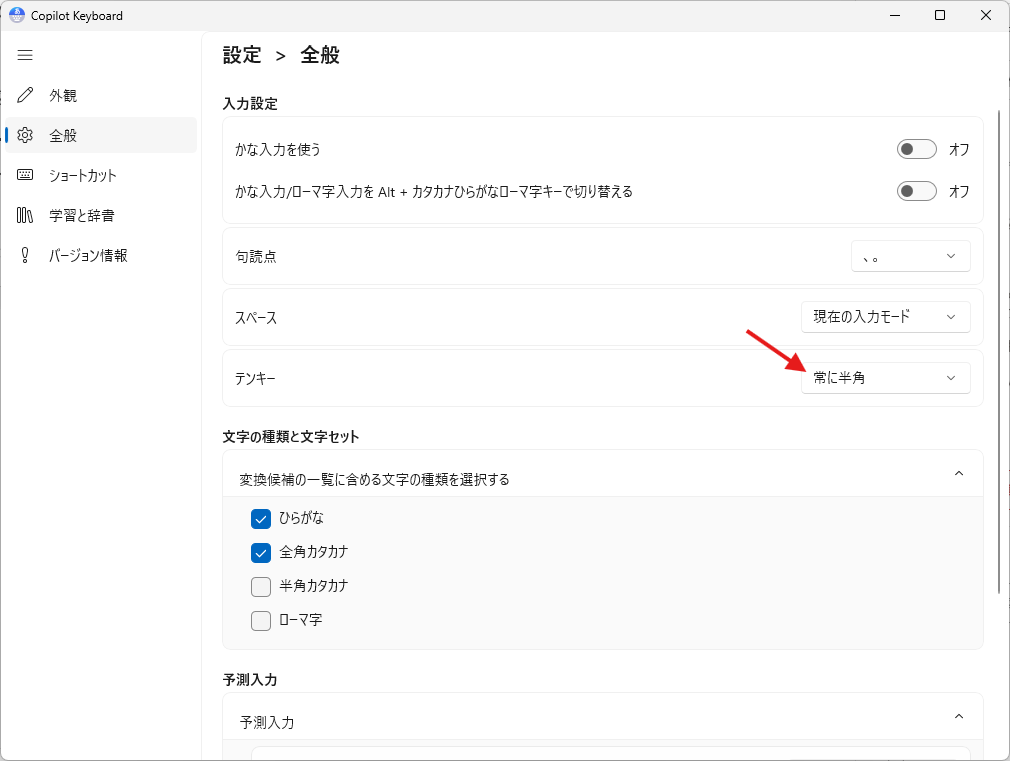Click the 入力設定 section heading
The image size is (1010, 761).
click(250, 104)
